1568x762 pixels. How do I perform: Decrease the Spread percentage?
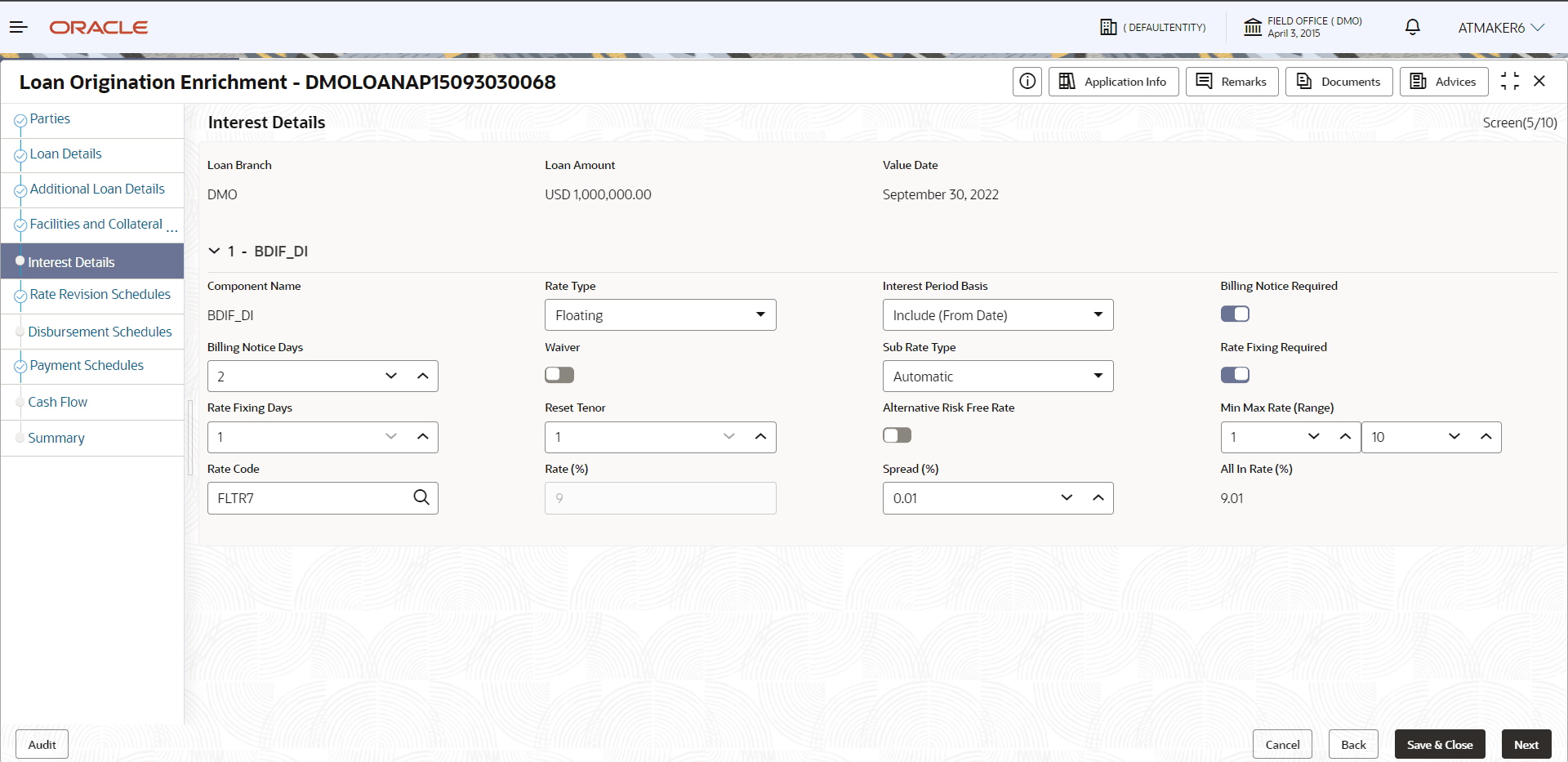[1067, 498]
